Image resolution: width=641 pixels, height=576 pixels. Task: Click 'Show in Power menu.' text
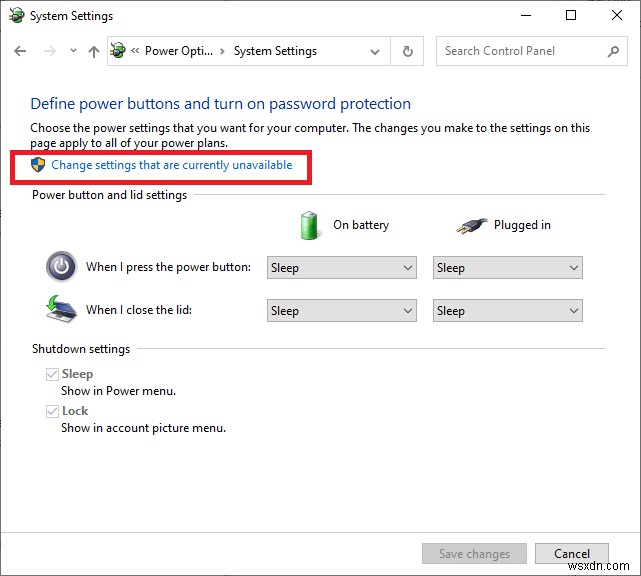pos(119,391)
